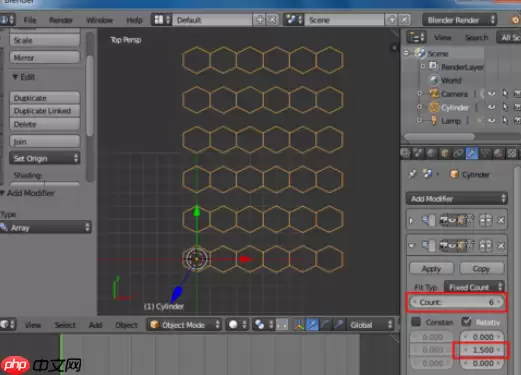
Task: Click the pin icon in properties breadcrumb
Action: (x=412, y=174)
